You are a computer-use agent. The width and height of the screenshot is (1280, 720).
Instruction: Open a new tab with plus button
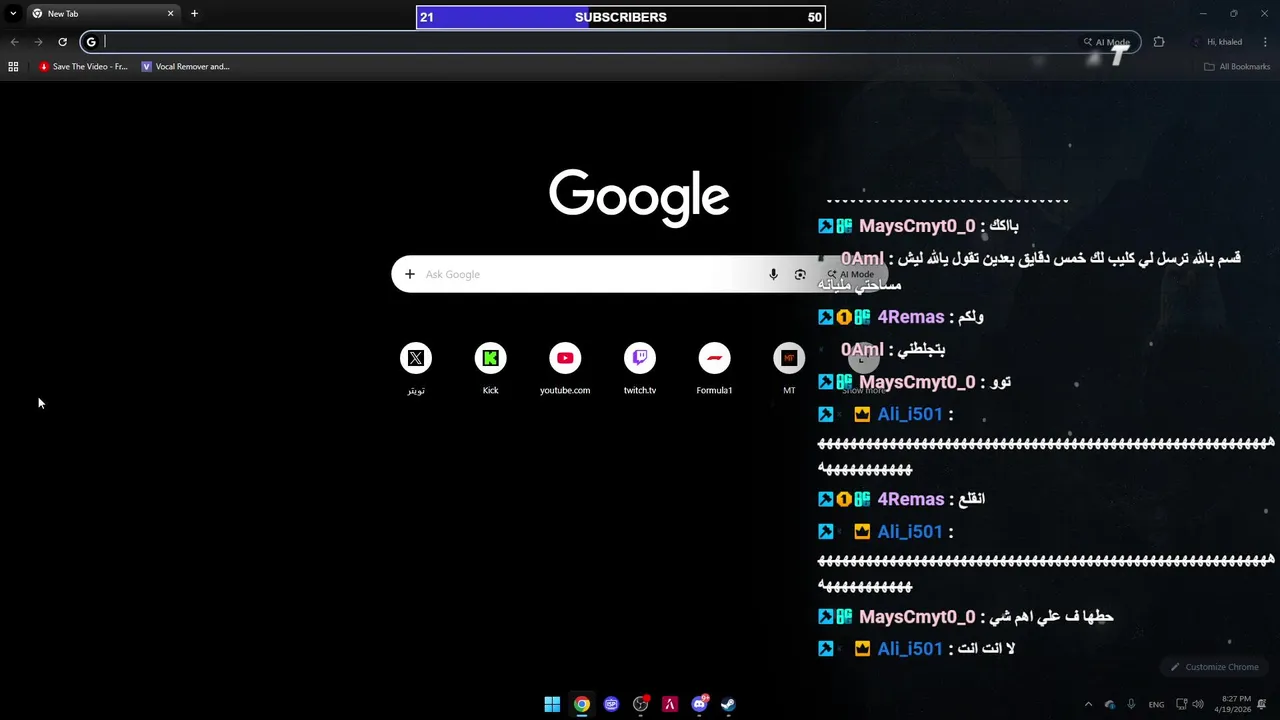(194, 14)
